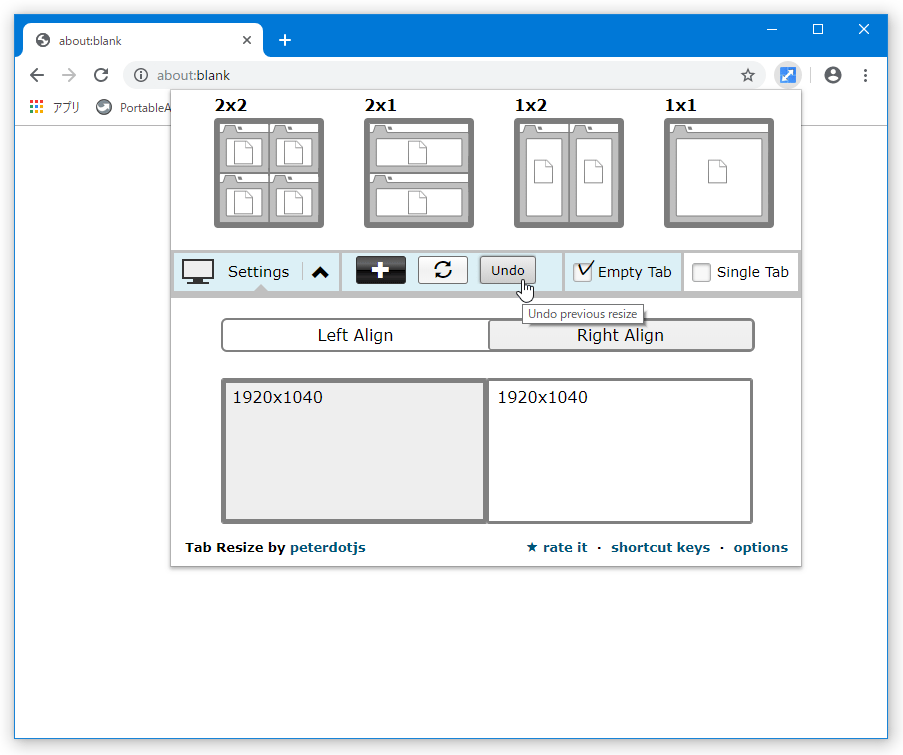
Task: Close the about:blank tab
Action: coord(247,40)
